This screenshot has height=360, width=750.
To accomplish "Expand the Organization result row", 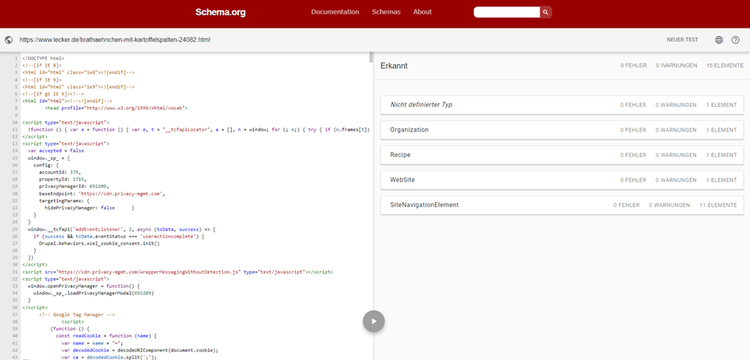I will tap(562, 130).
